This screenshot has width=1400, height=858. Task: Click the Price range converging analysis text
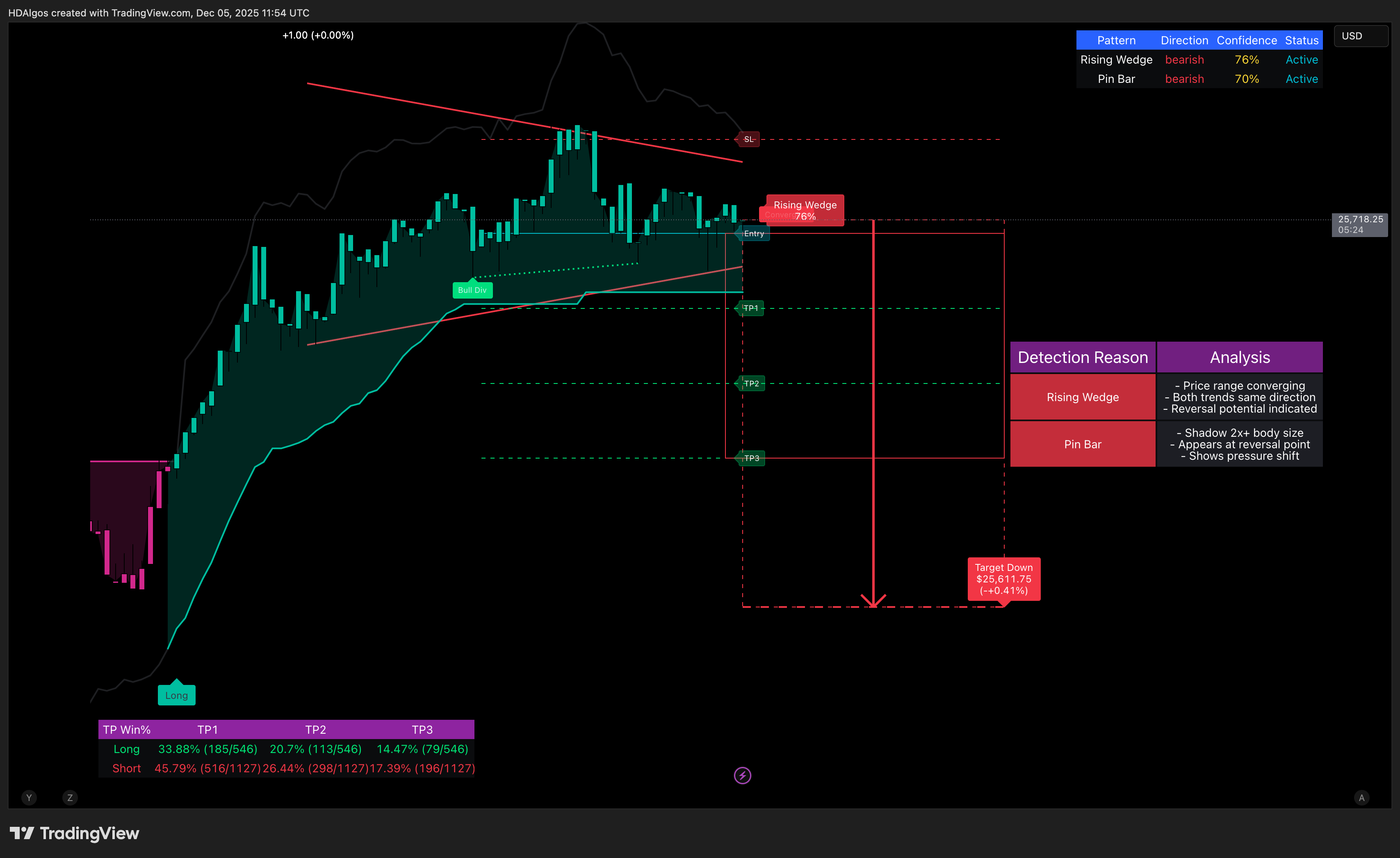(x=1240, y=385)
